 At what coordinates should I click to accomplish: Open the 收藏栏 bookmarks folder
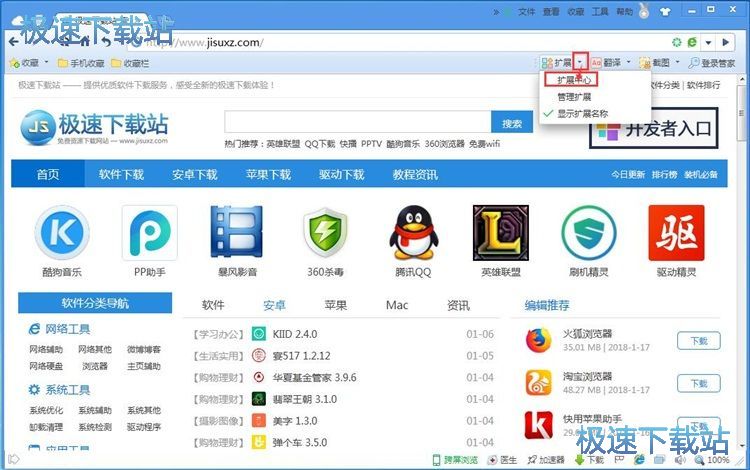click(130, 63)
